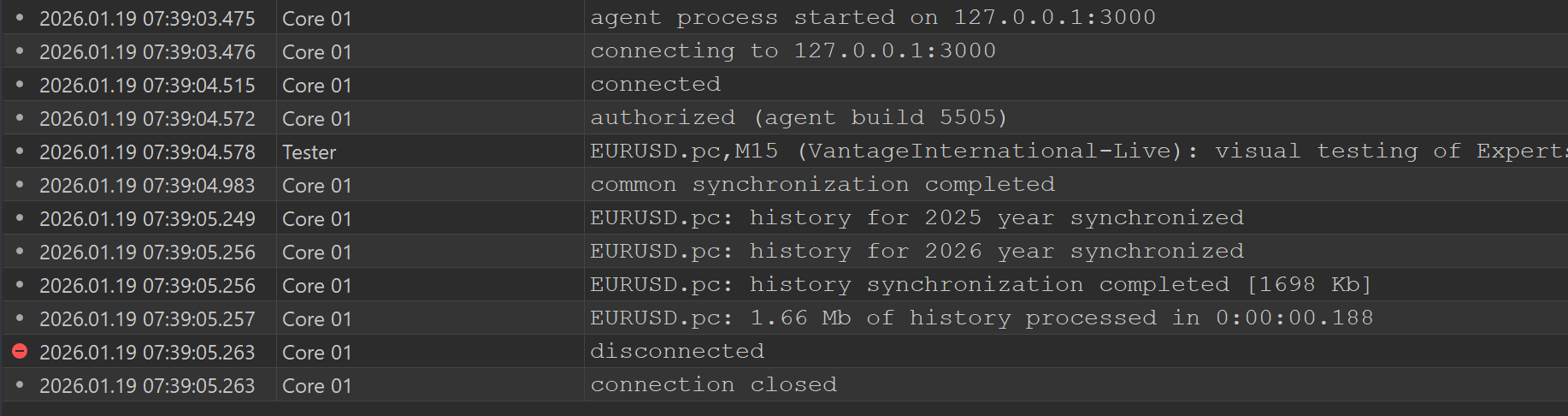The width and height of the screenshot is (1568, 416).
Task: Click the bullet icon on the 'common synchronization completed' row
Action: click(x=20, y=184)
